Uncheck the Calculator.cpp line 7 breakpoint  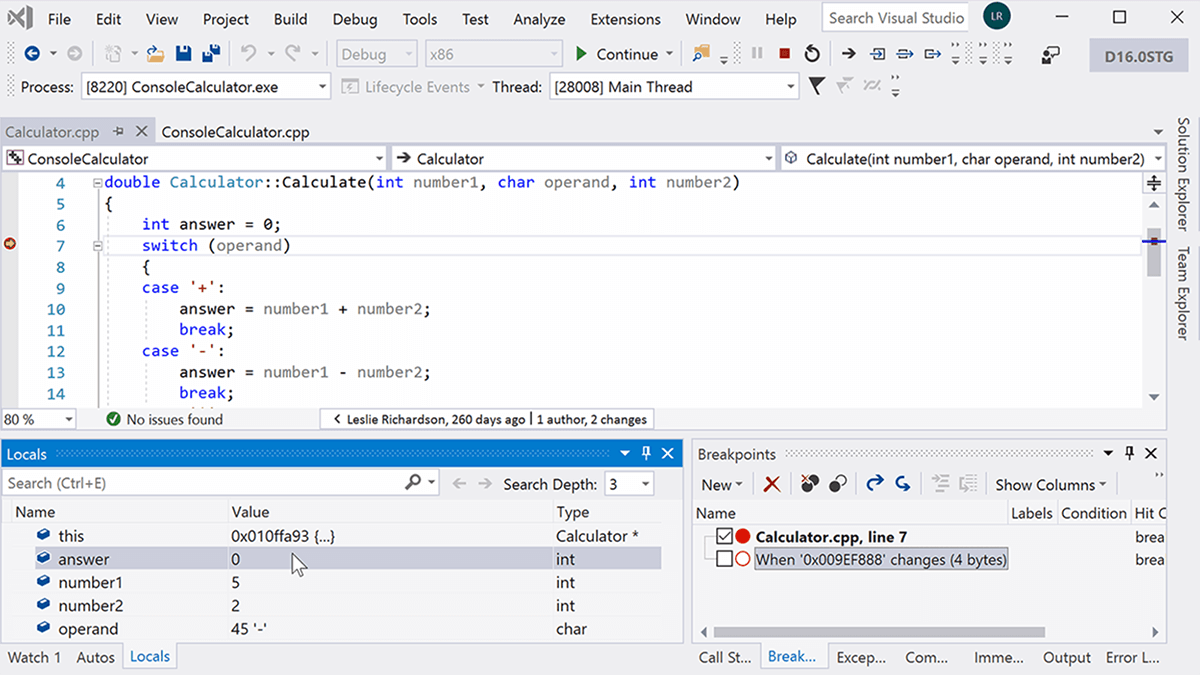725,537
